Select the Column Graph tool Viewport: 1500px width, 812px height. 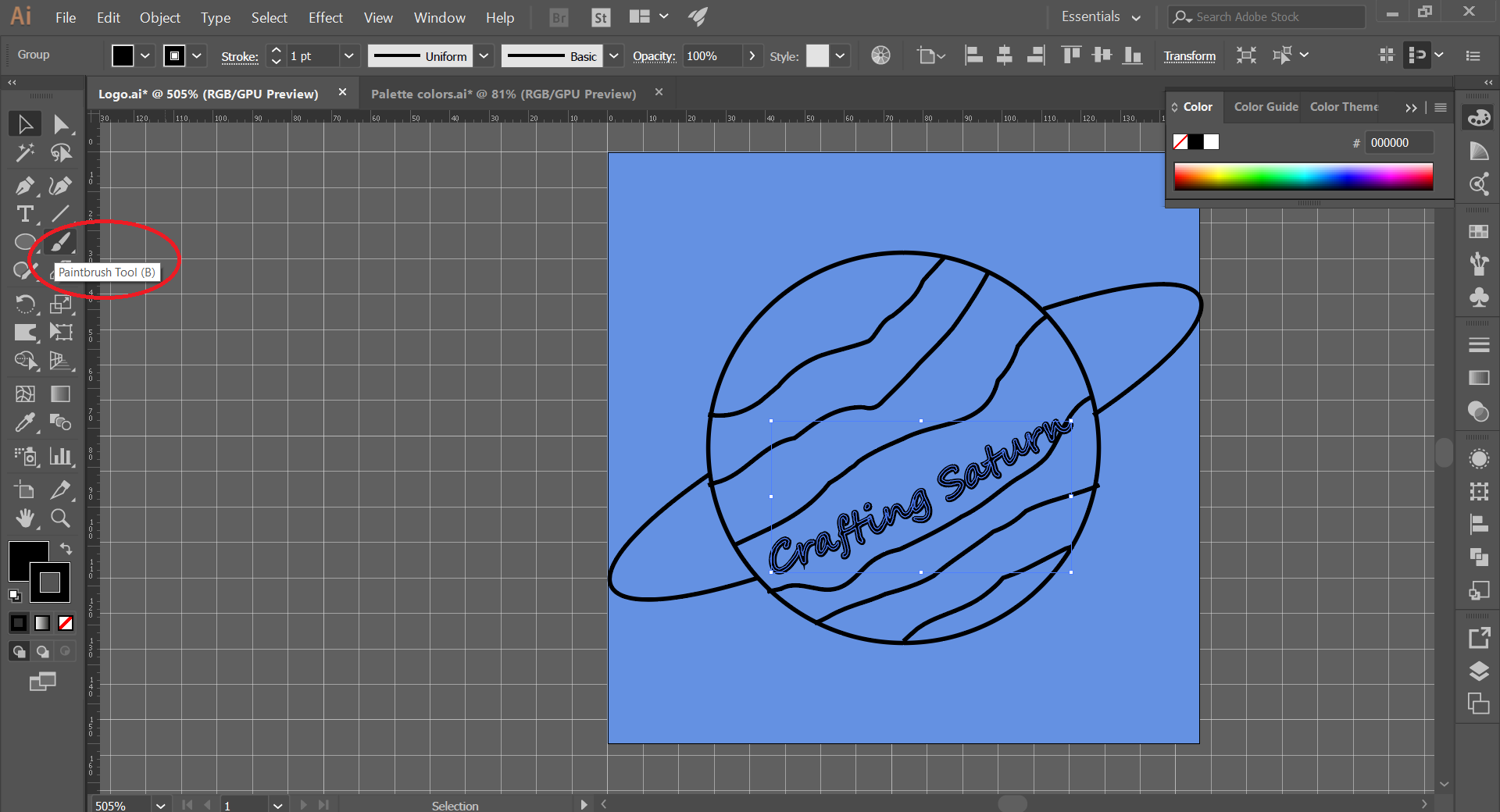tap(61, 456)
